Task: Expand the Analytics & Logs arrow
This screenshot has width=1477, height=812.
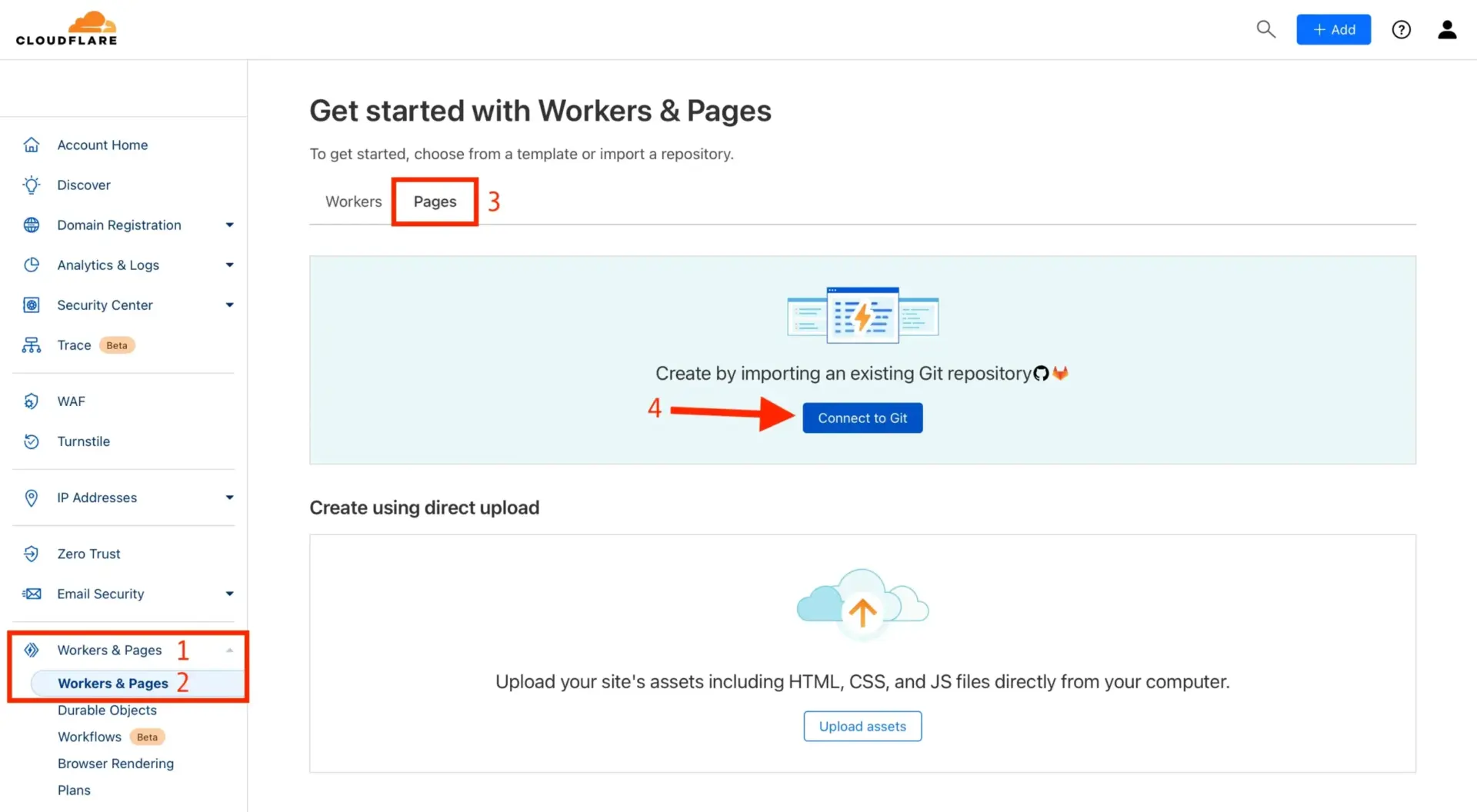Action: tap(229, 265)
